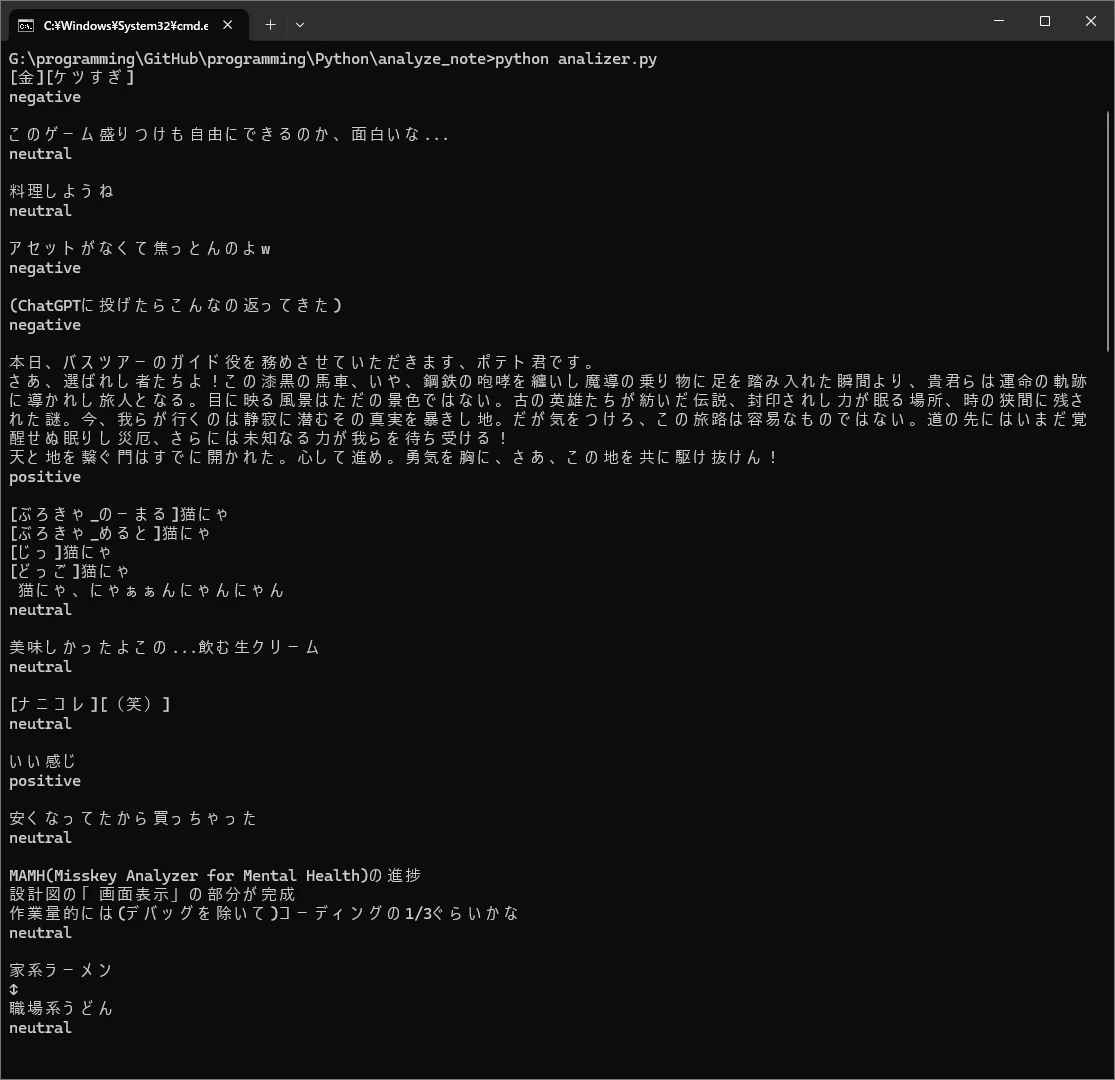Click the up-down arrow symbol line

pos(14,989)
